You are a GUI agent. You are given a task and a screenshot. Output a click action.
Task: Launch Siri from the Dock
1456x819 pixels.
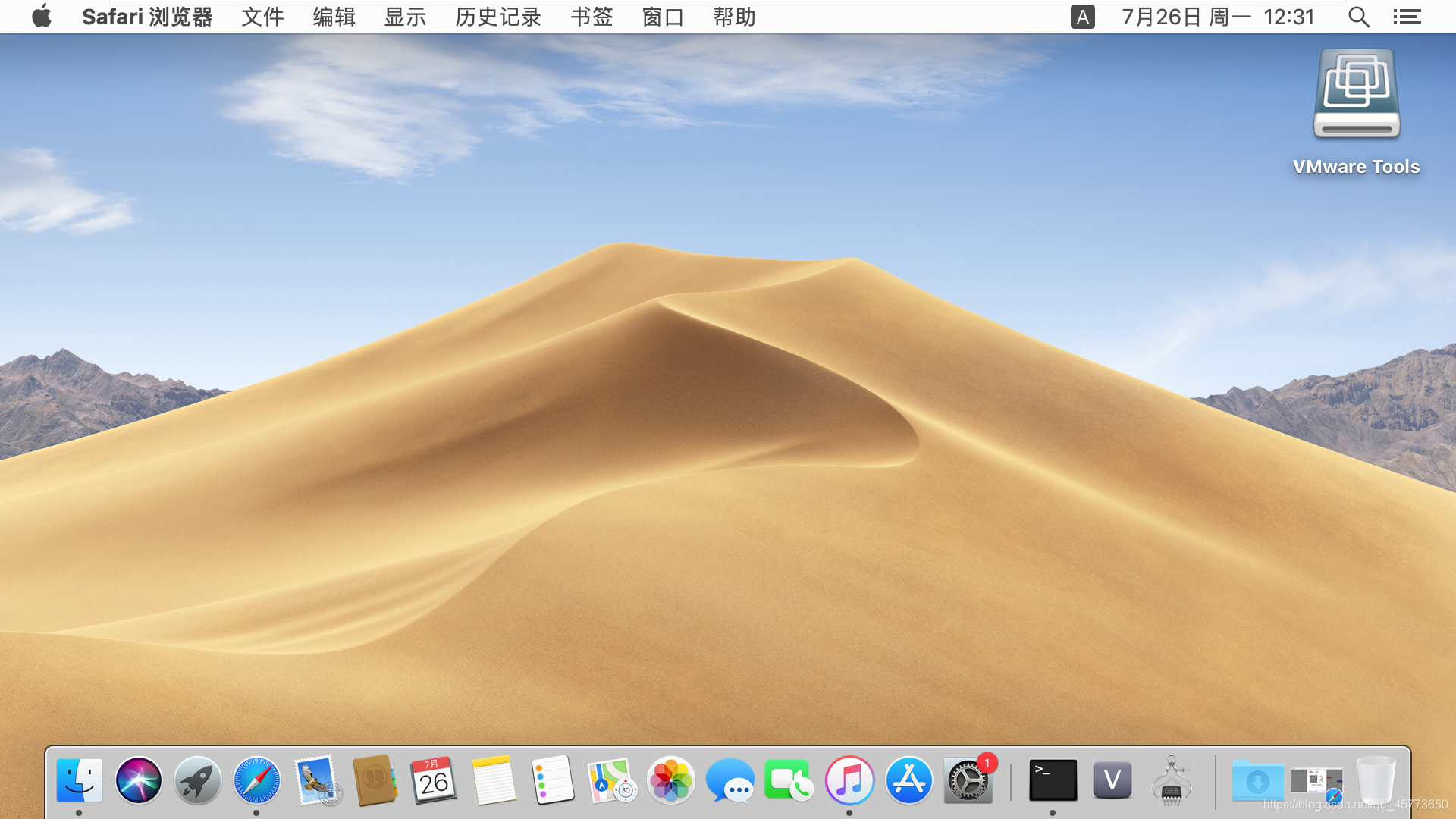[138, 780]
